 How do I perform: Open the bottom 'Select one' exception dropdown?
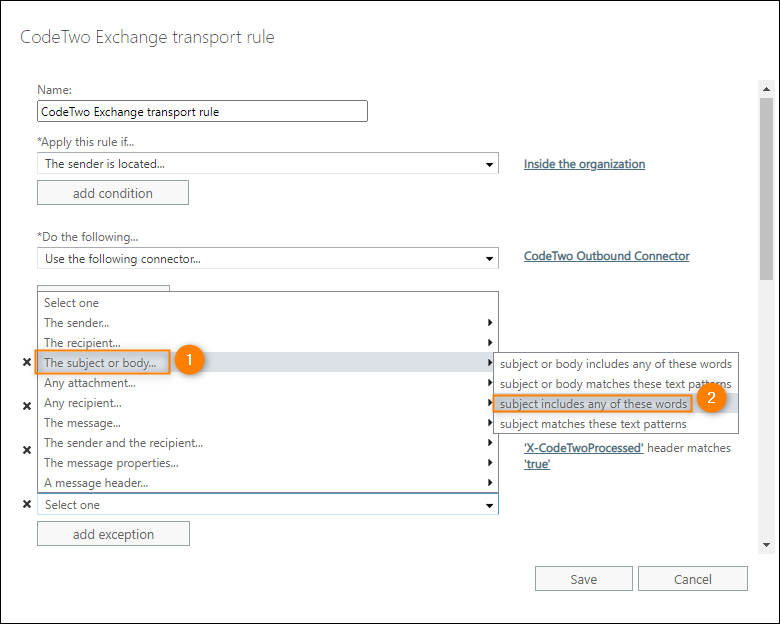268,505
